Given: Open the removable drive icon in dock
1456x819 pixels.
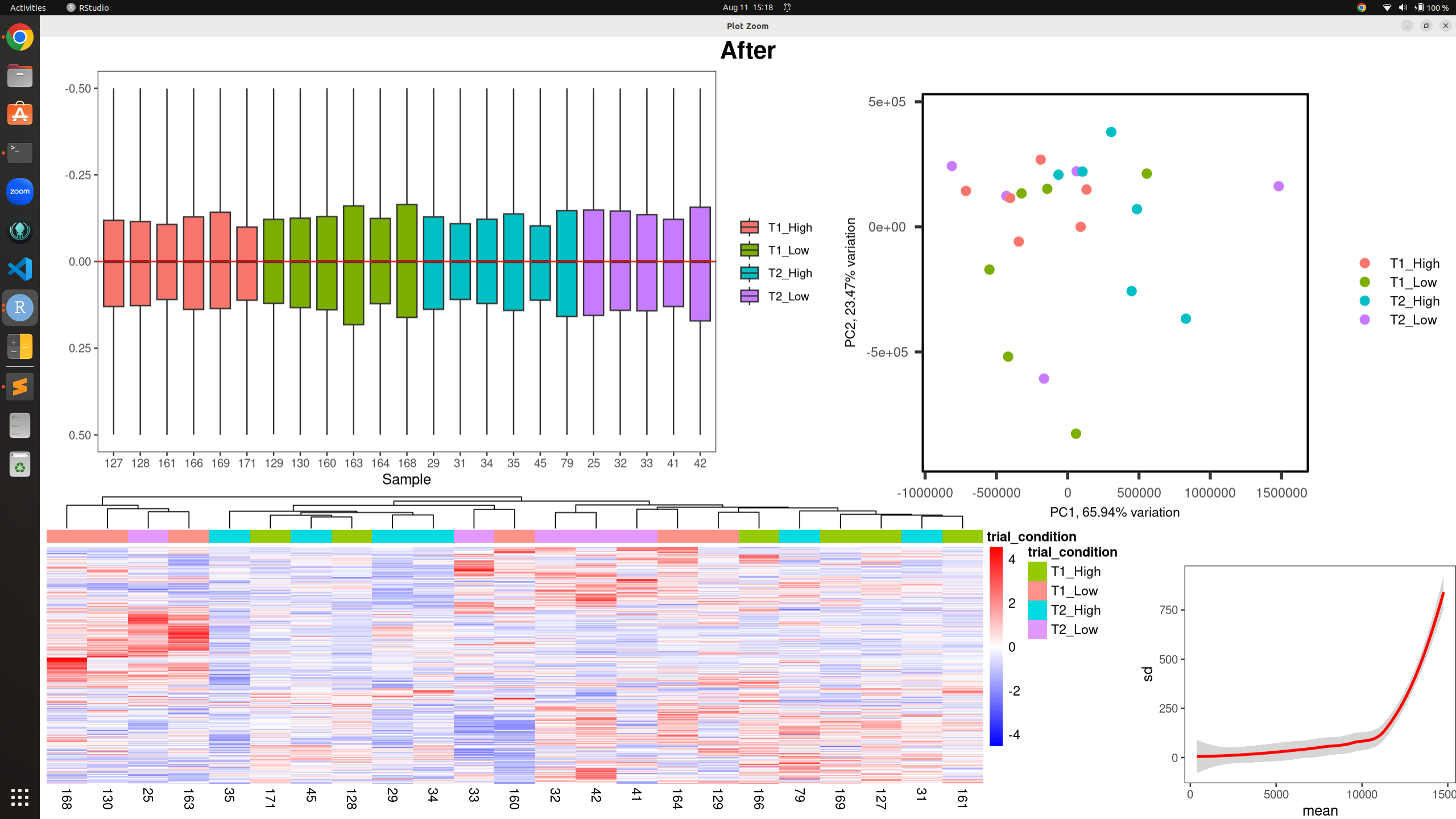Looking at the screenshot, I should pyautogui.click(x=20, y=425).
